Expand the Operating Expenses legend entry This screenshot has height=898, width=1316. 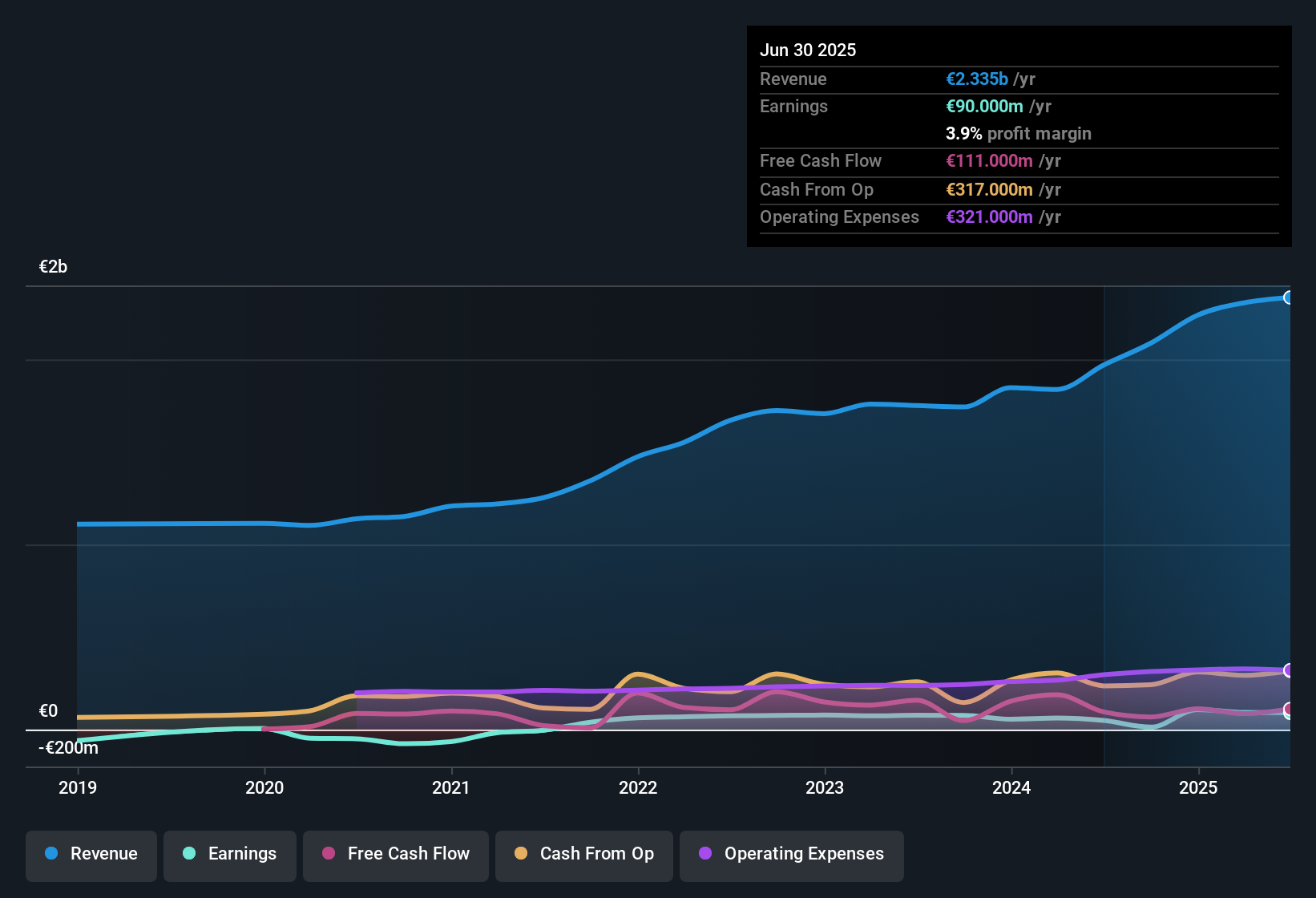coord(791,855)
